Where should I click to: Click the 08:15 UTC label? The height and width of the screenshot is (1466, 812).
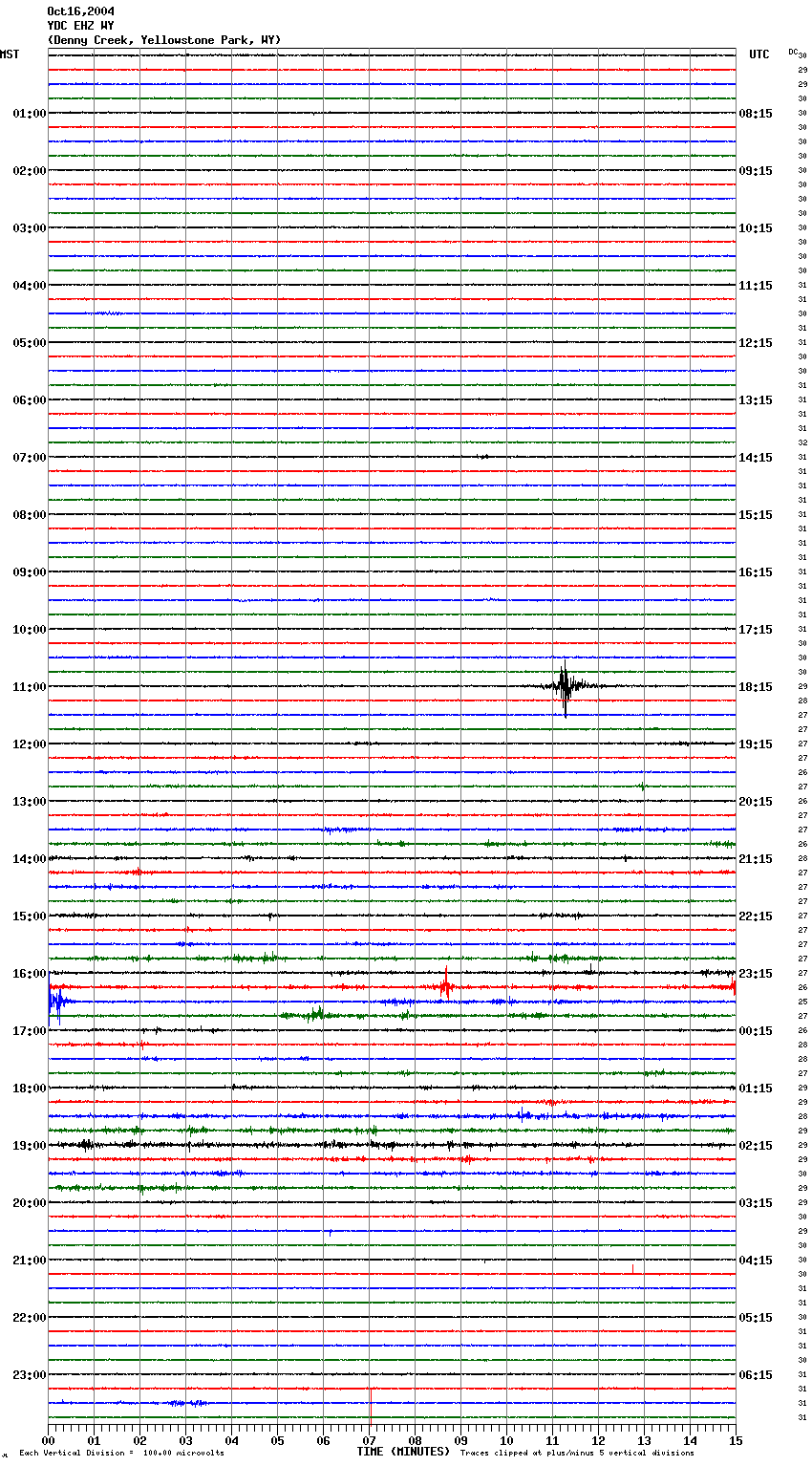(756, 114)
